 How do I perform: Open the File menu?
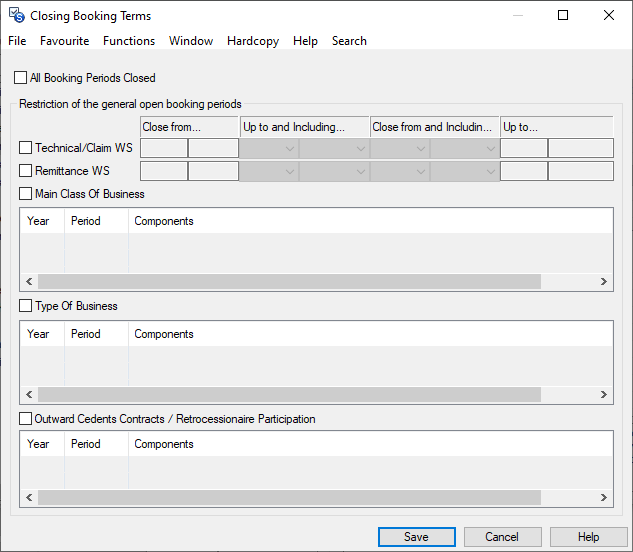click(17, 41)
